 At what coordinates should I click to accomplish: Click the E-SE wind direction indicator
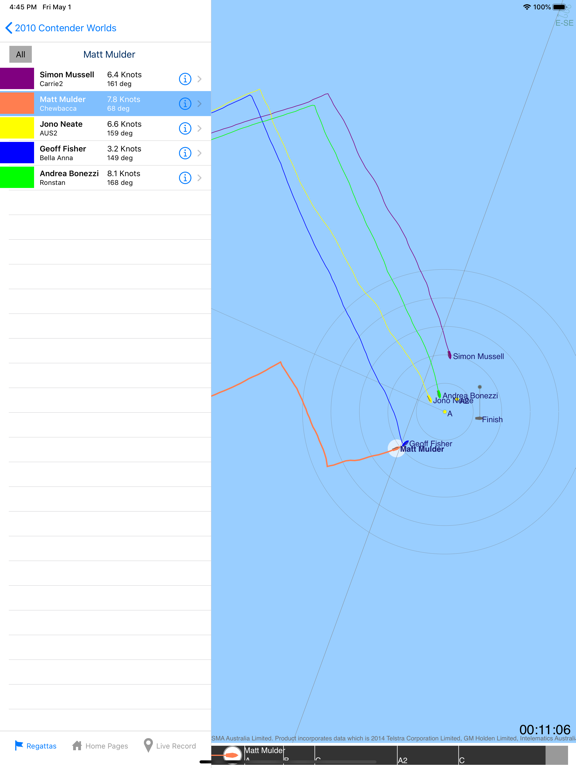pyautogui.click(x=564, y=23)
